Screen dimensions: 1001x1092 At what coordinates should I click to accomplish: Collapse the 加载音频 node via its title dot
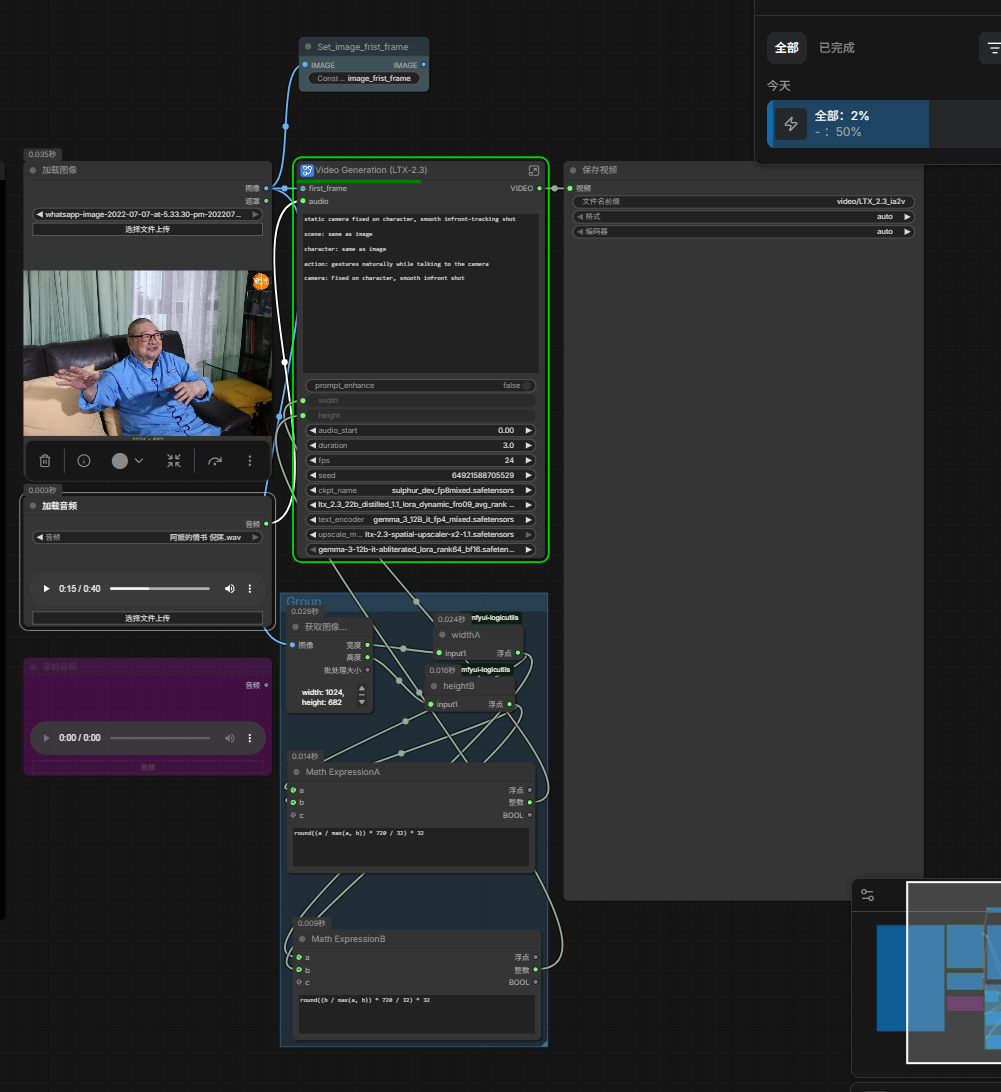pos(33,506)
